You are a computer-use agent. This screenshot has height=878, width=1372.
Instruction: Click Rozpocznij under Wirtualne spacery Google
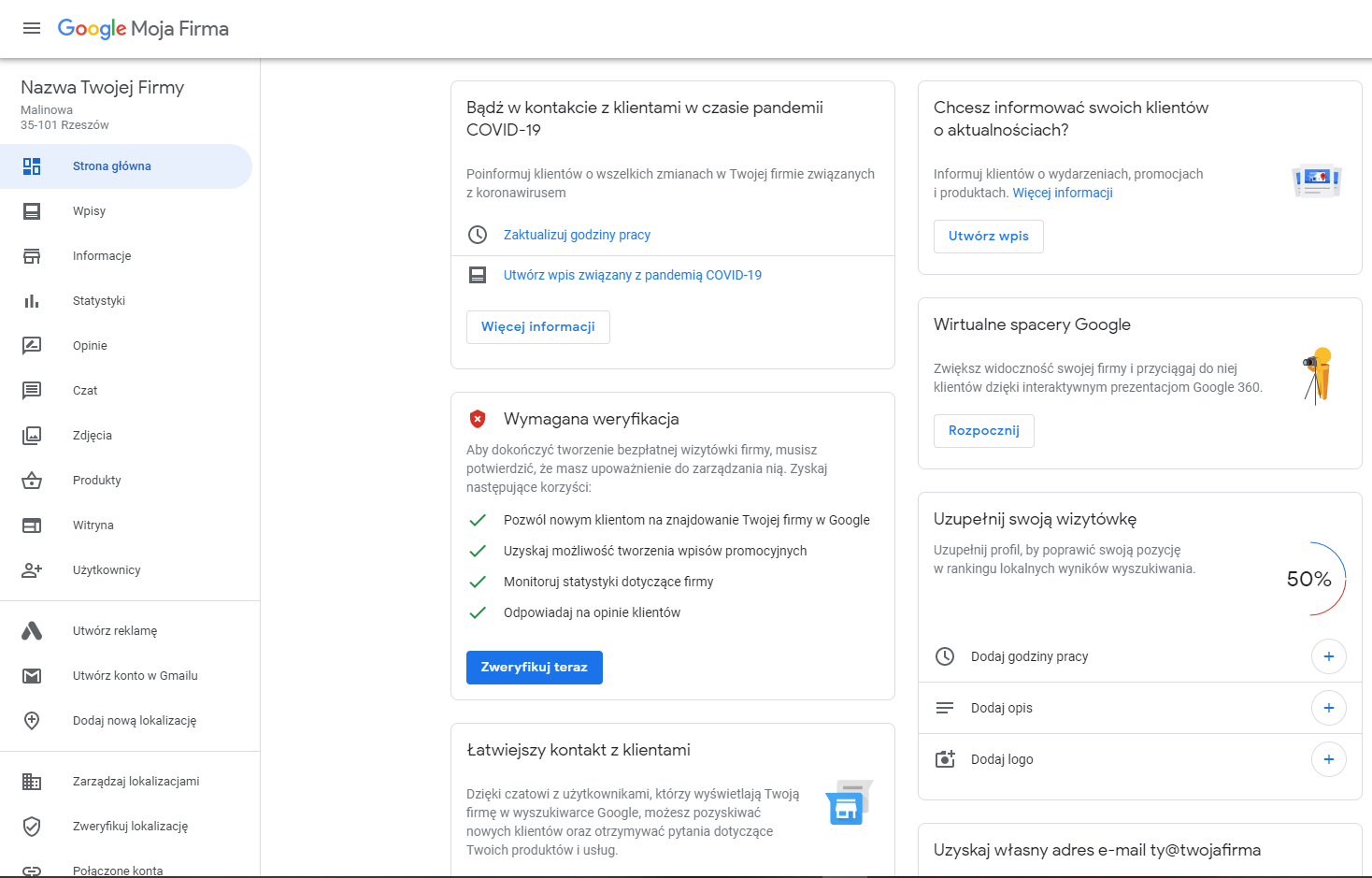coord(983,431)
